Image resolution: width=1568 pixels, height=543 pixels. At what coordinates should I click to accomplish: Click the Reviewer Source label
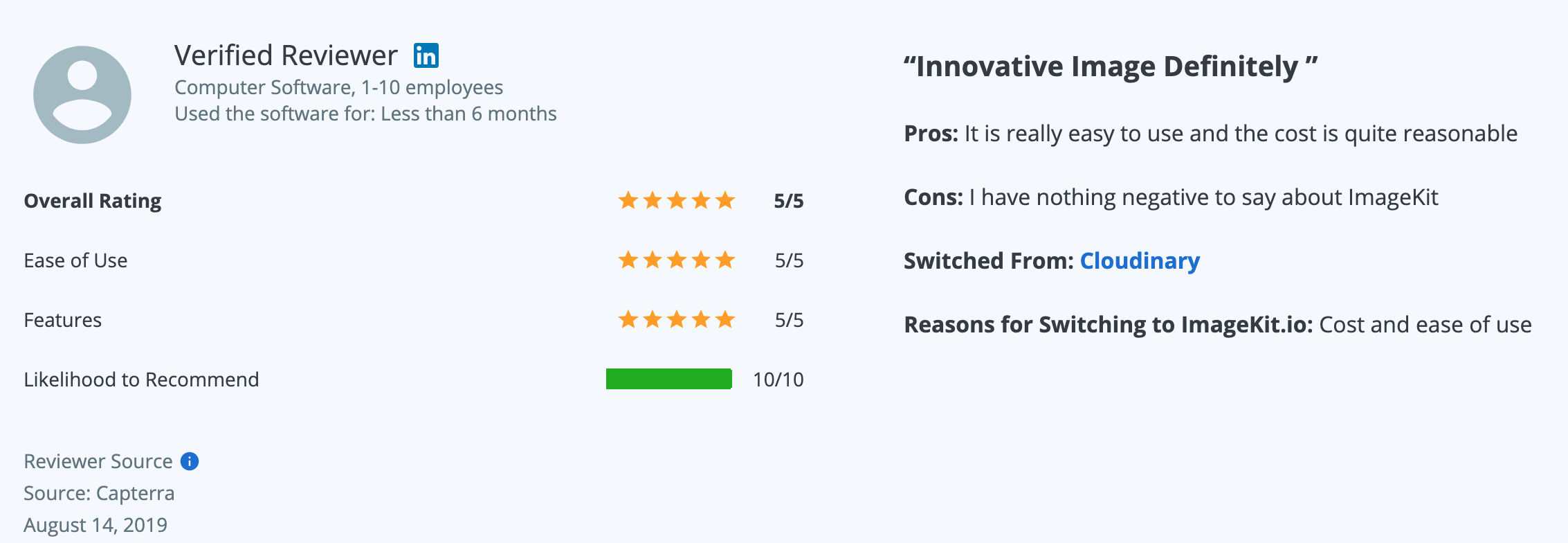98,461
